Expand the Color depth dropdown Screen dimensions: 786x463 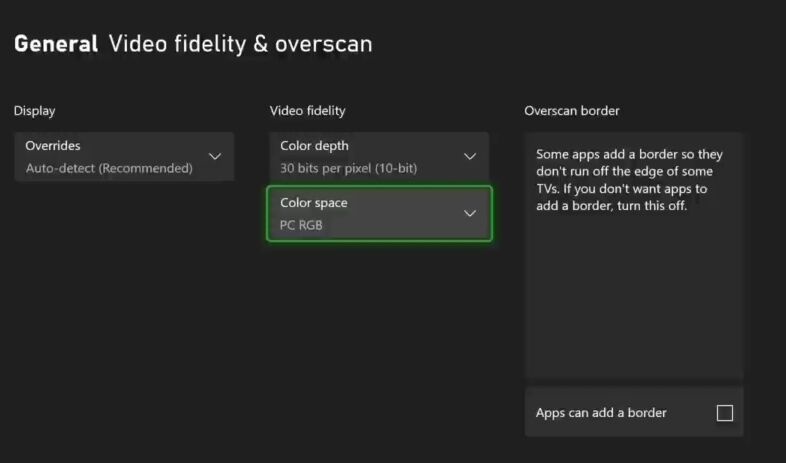379,157
